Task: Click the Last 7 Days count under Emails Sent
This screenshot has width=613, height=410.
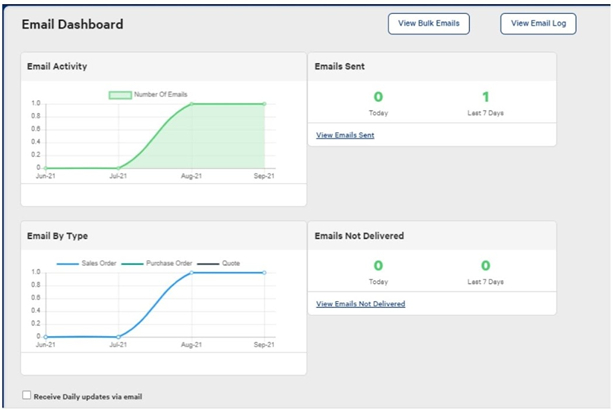Action: pyautogui.click(x=485, y=97)
